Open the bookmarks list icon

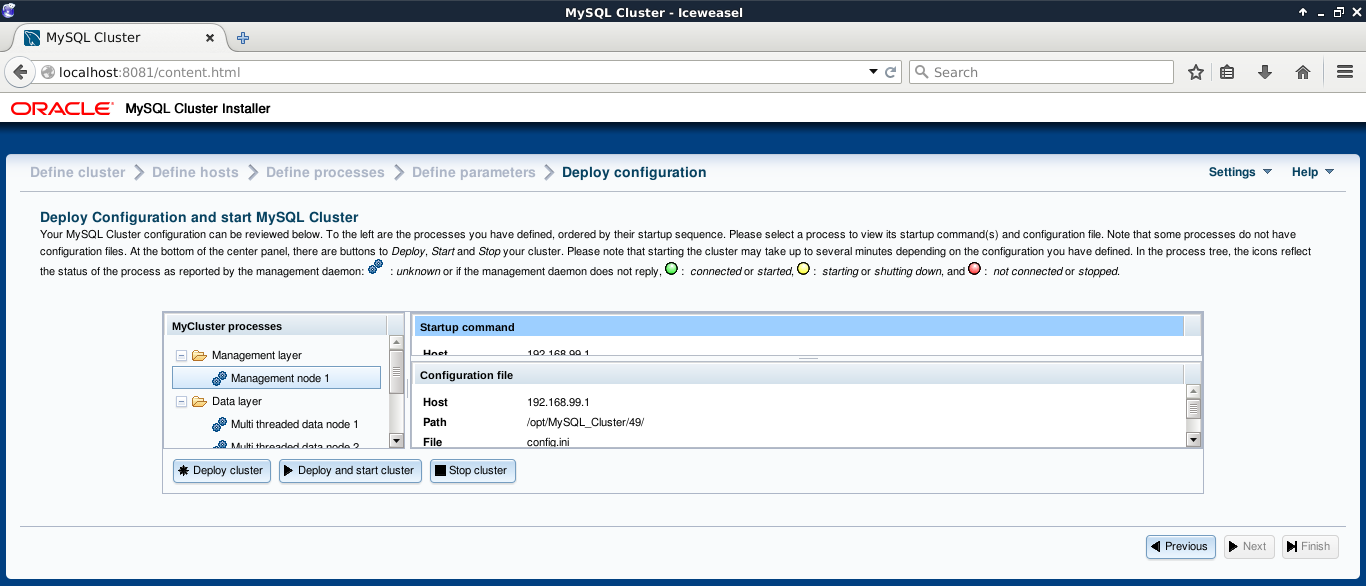pos(1228,72)
